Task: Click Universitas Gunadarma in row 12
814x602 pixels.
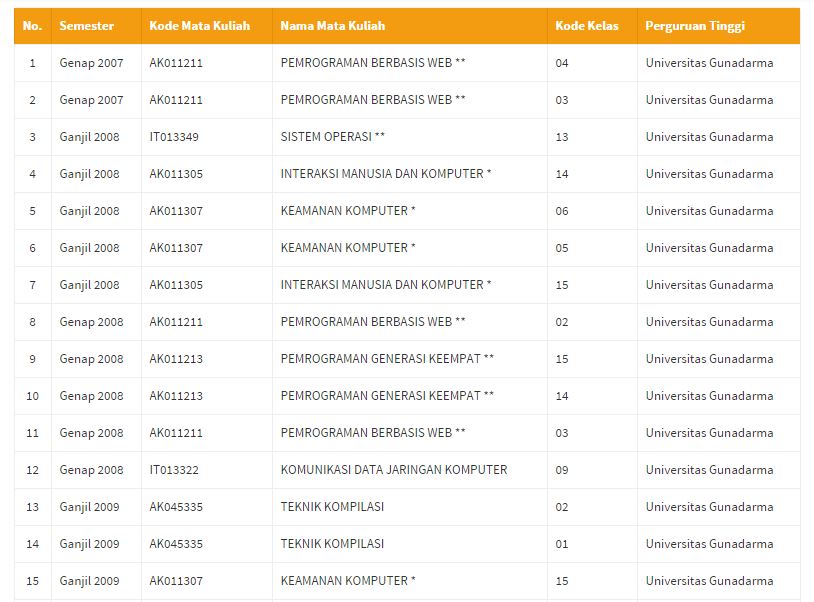Action: pyautogui.click(x=709, y=470)
